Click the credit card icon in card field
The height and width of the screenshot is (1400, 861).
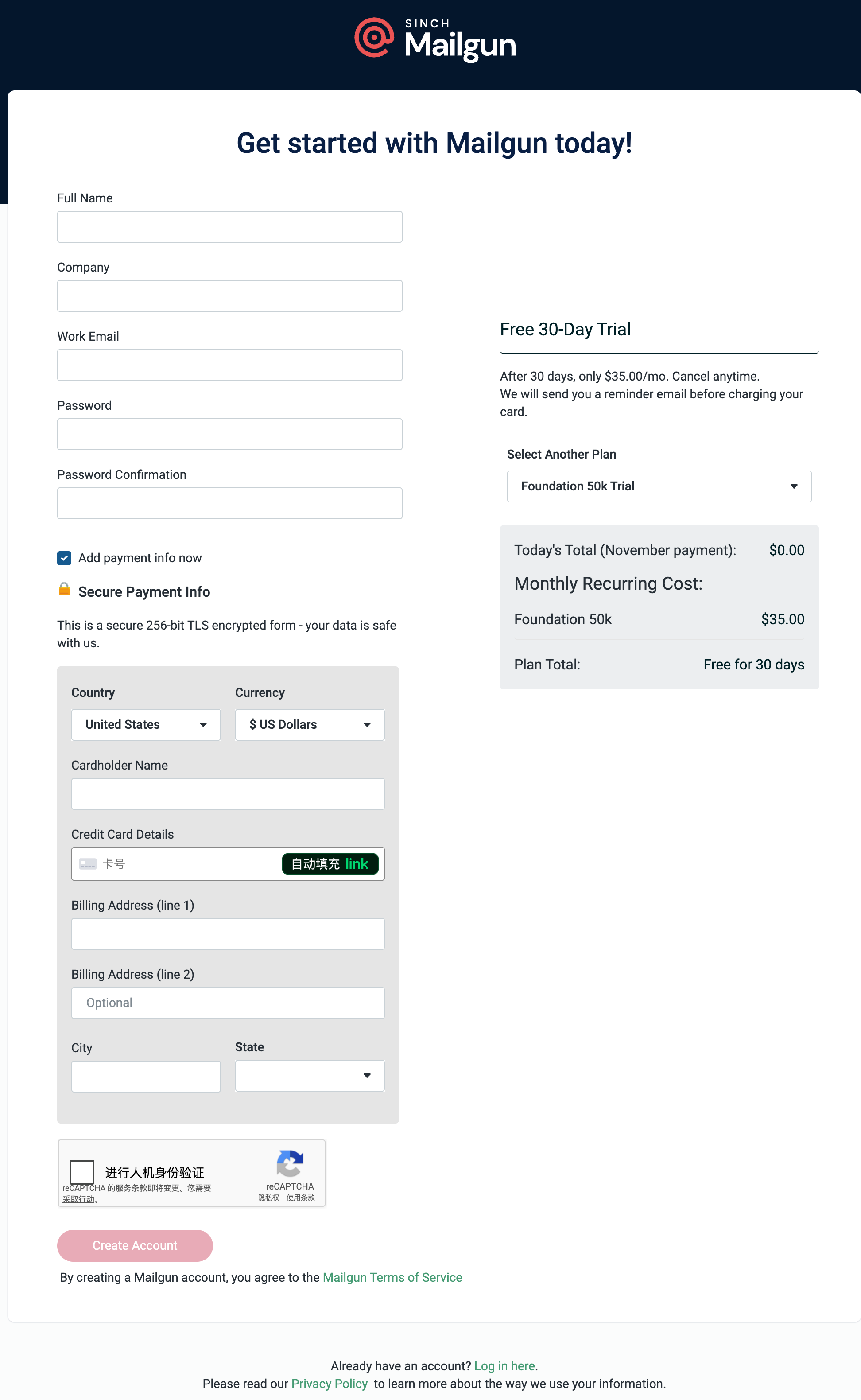click(88, 864)
